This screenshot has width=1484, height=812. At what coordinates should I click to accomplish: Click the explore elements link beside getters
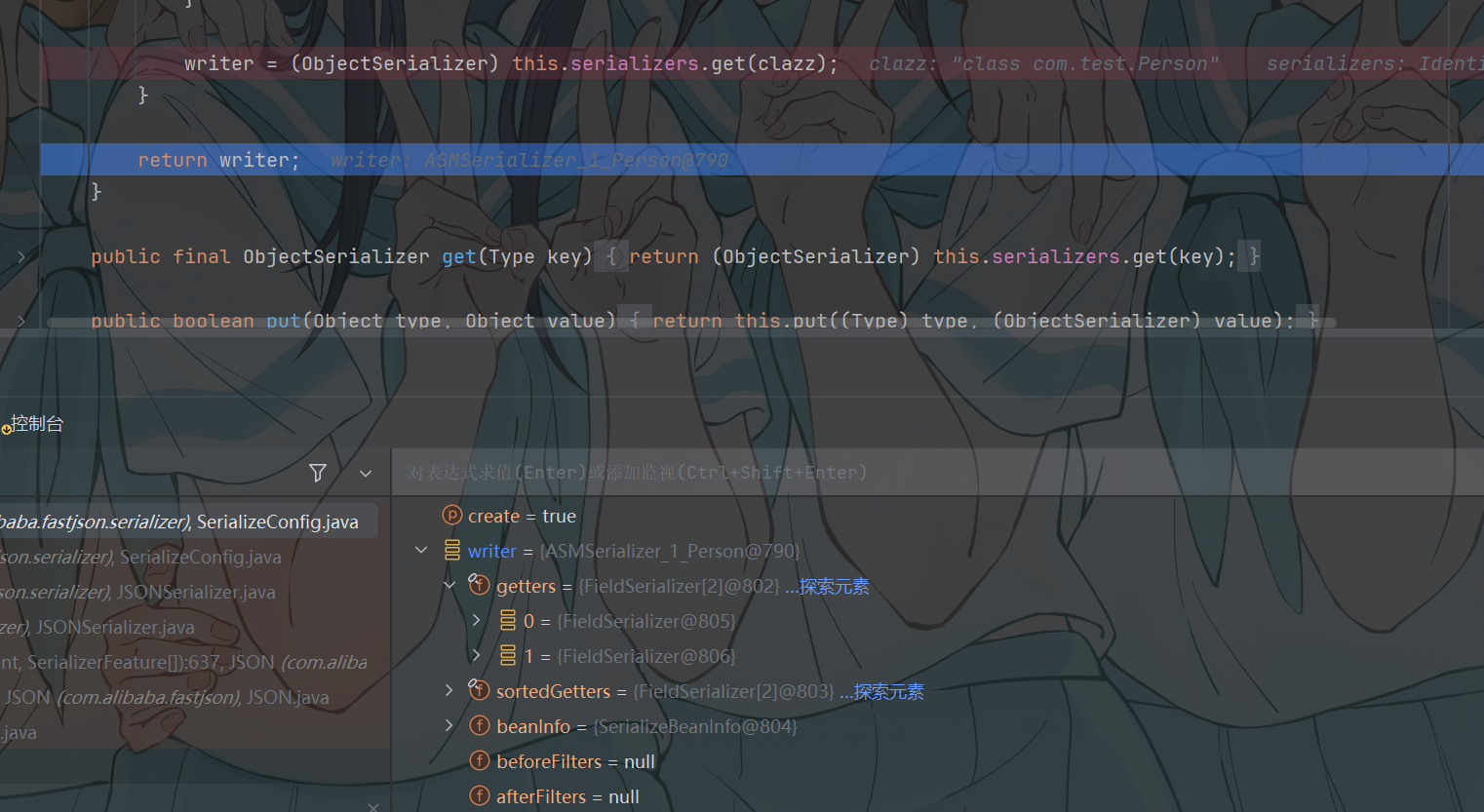(827, 586)
